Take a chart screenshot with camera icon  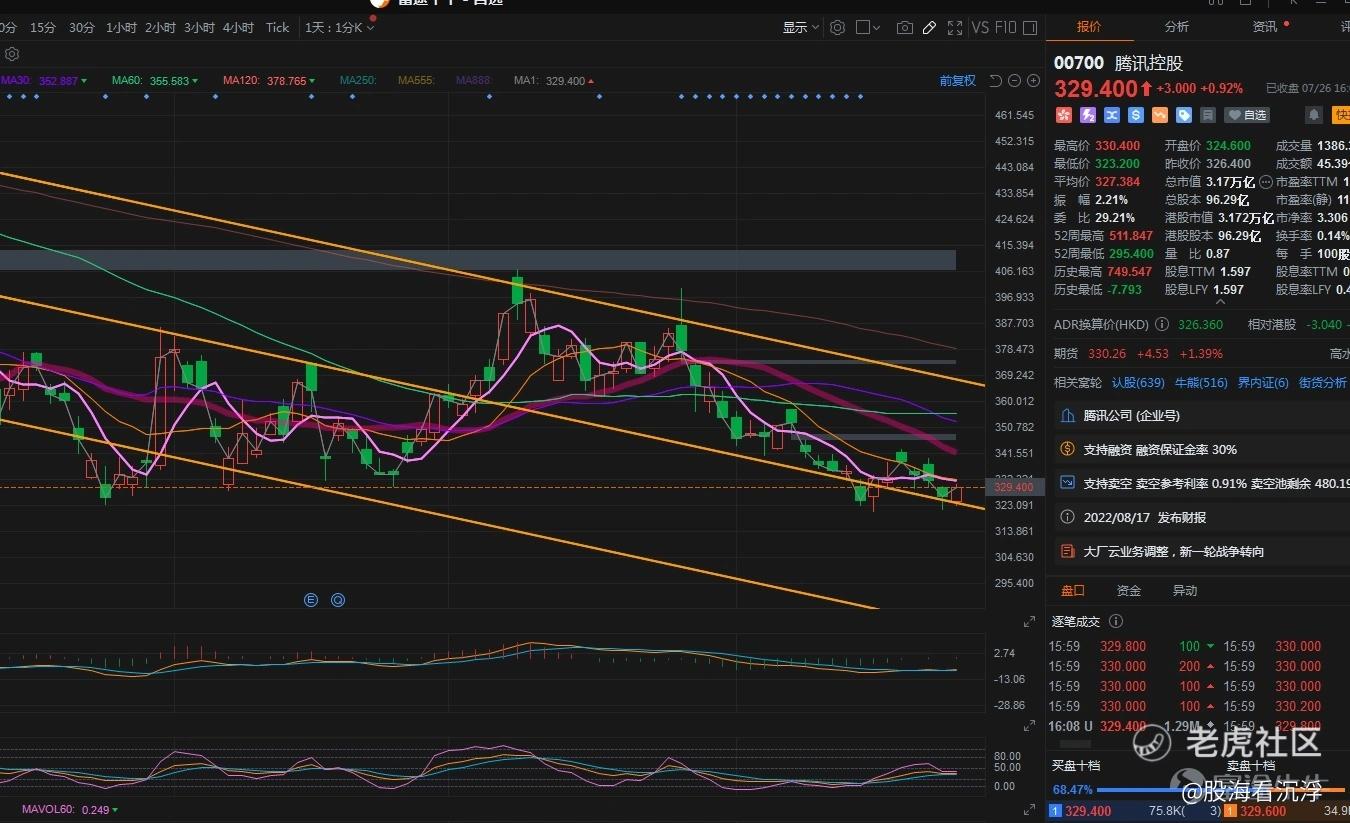904,28
